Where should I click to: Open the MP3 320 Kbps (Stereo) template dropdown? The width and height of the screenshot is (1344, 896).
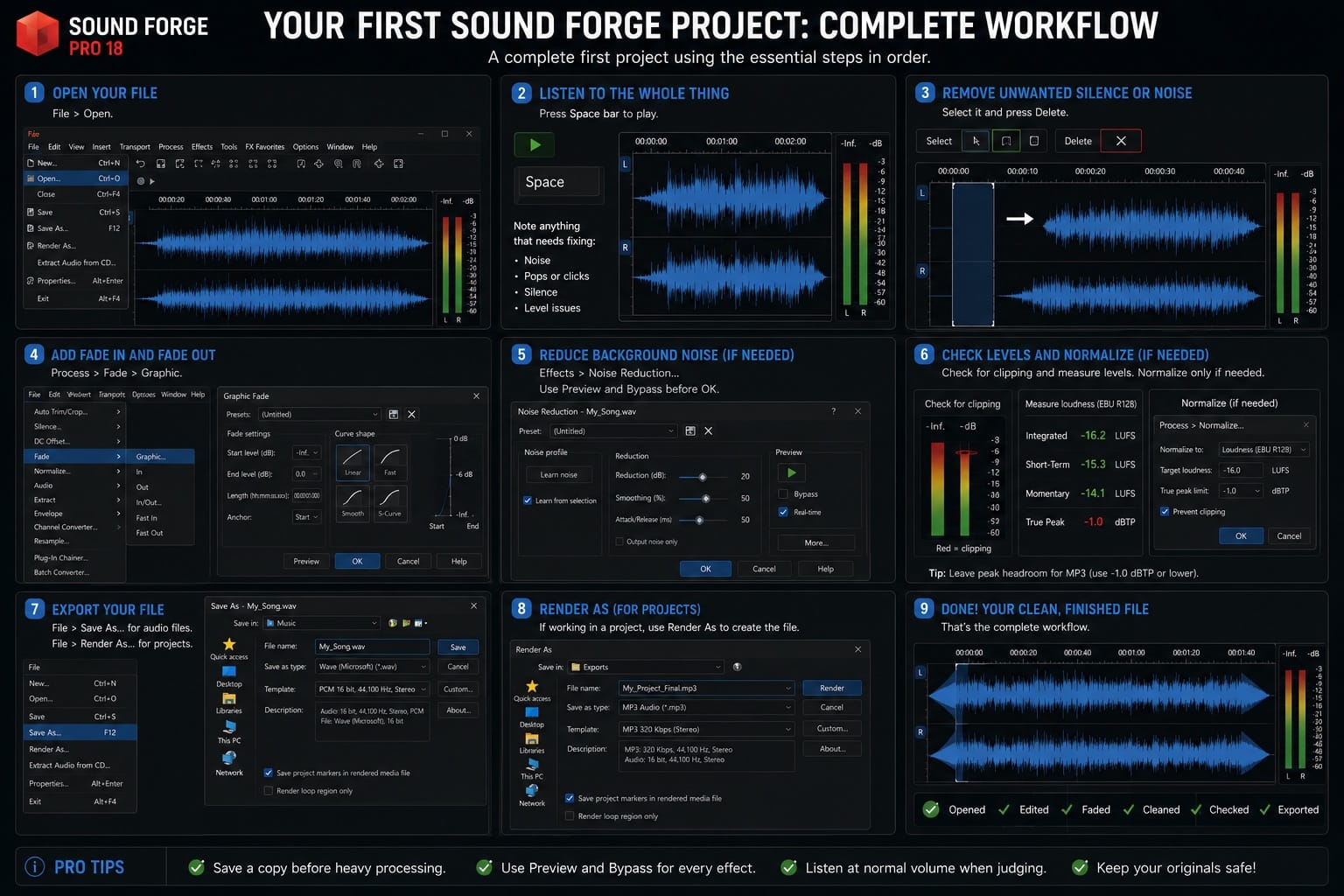706,729
